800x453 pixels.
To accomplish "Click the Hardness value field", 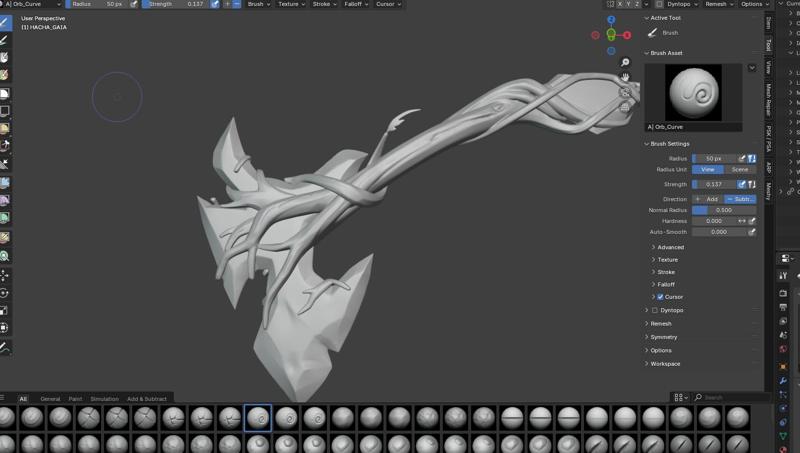I will click(714, 221).
